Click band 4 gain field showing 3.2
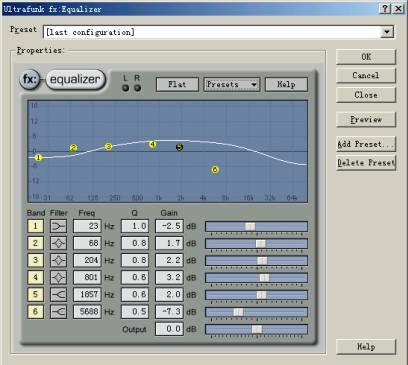408x365 pixels. tap(169, 277)
